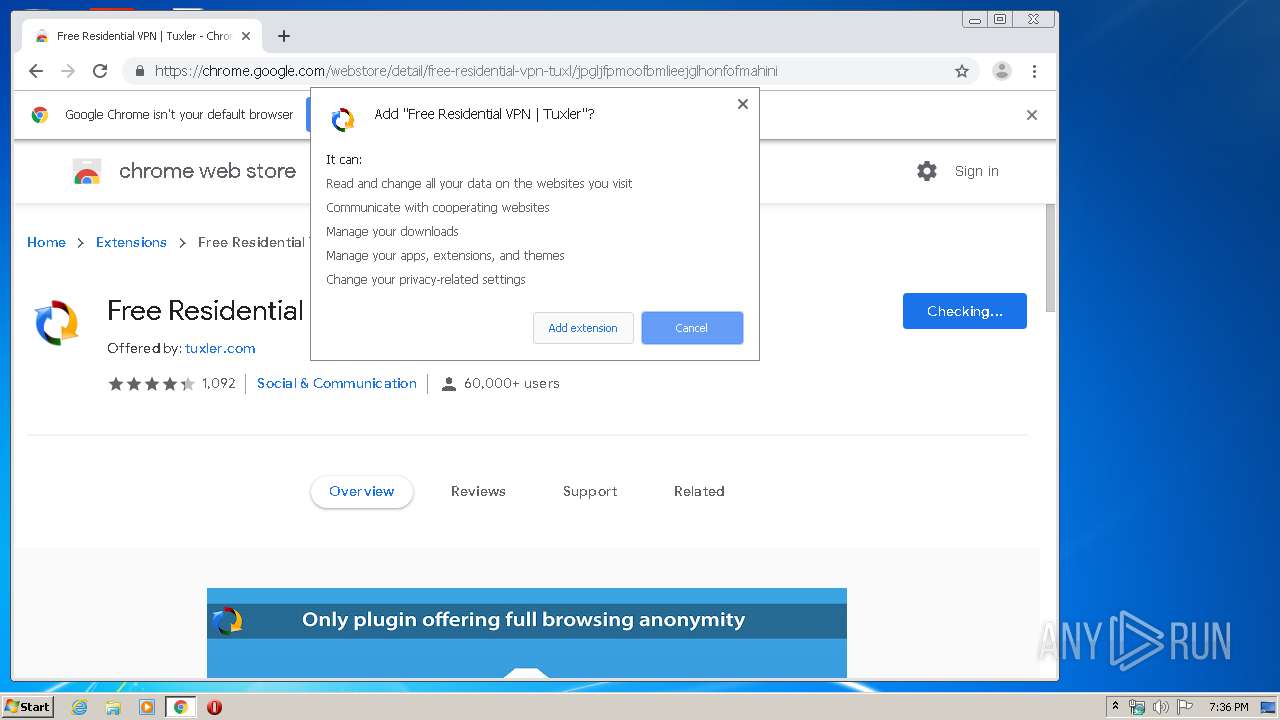Viewport: 1280px width, 720px height.
Task: Click the taskbar clock showing 7:36 PM
Action: [1228, 707]
